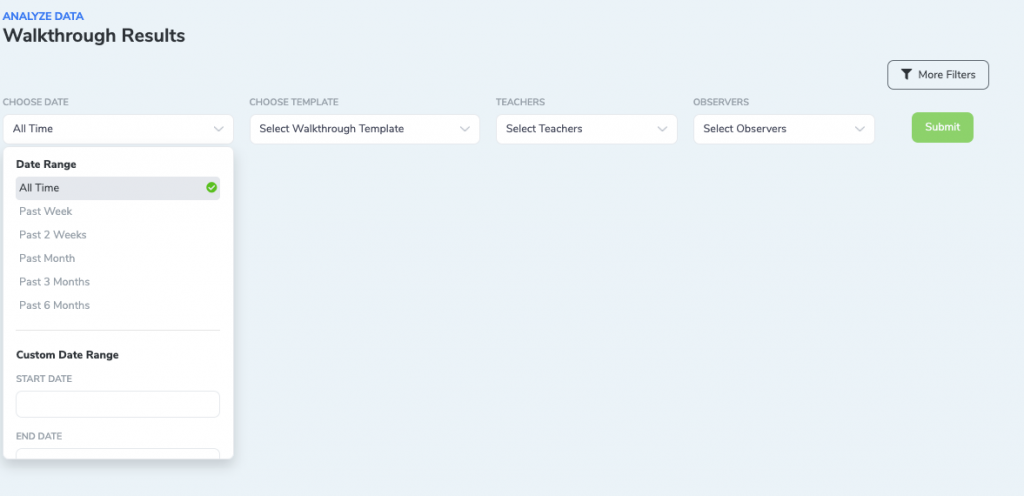
Task: Click the chevron in the Teachers dropdown
Action: pos(662,129)
